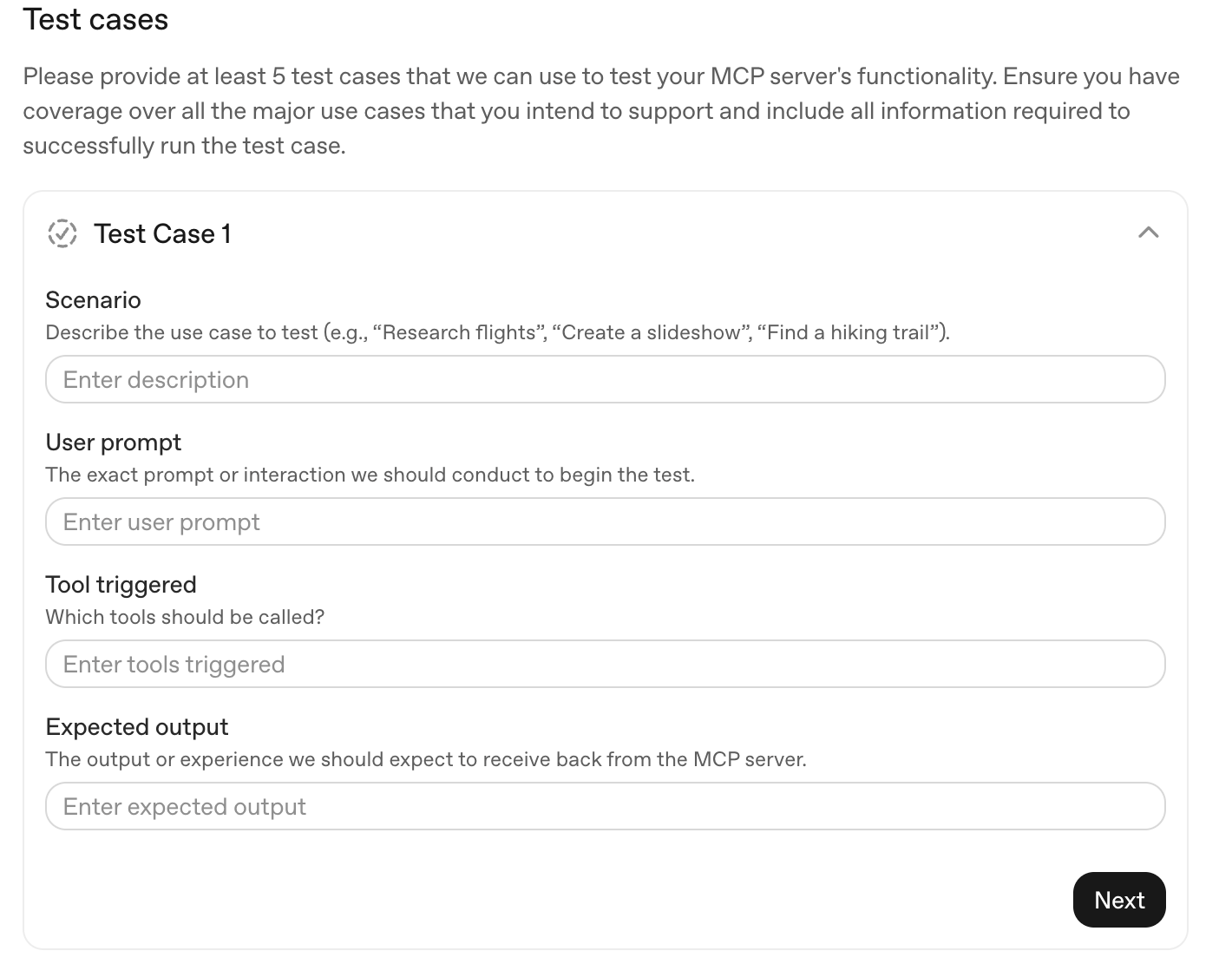Click the paragraph requesting 5 test cases
Image resolution: width=1232 pixels, height=977 pixels.
600,110
